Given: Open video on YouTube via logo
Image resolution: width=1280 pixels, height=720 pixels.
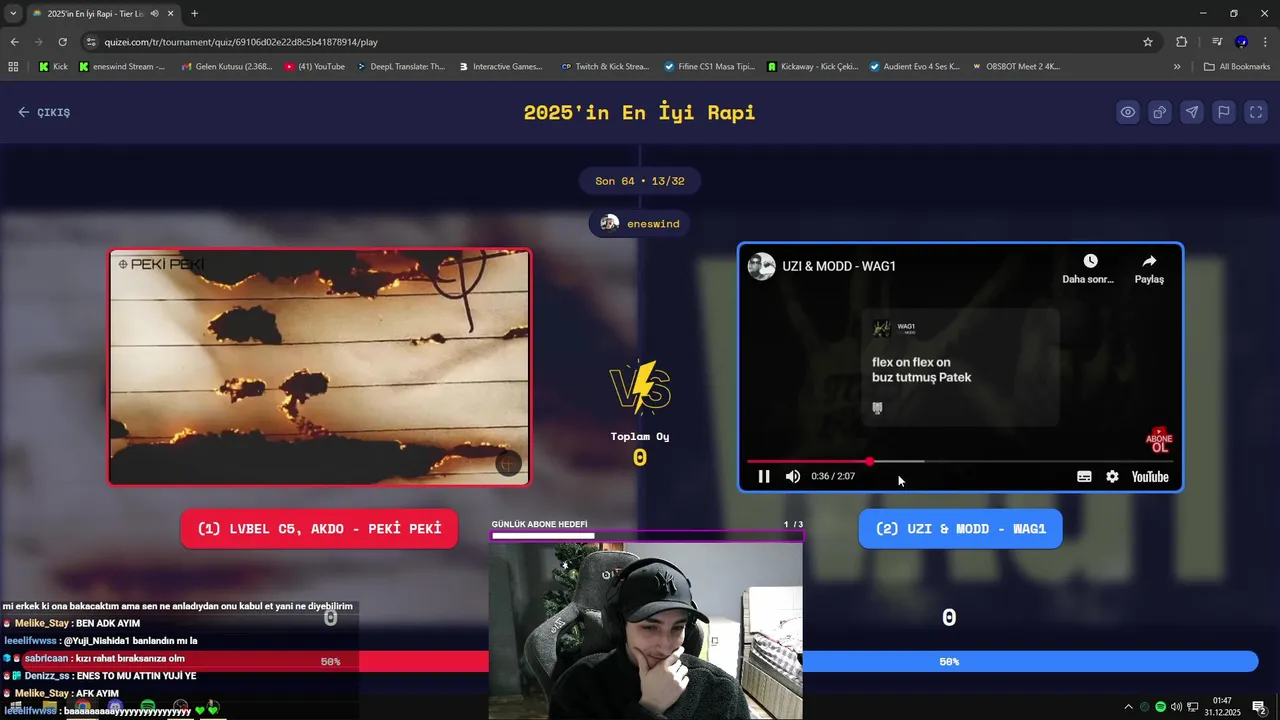Looking at the screenshot, I should click(1150, 477).
